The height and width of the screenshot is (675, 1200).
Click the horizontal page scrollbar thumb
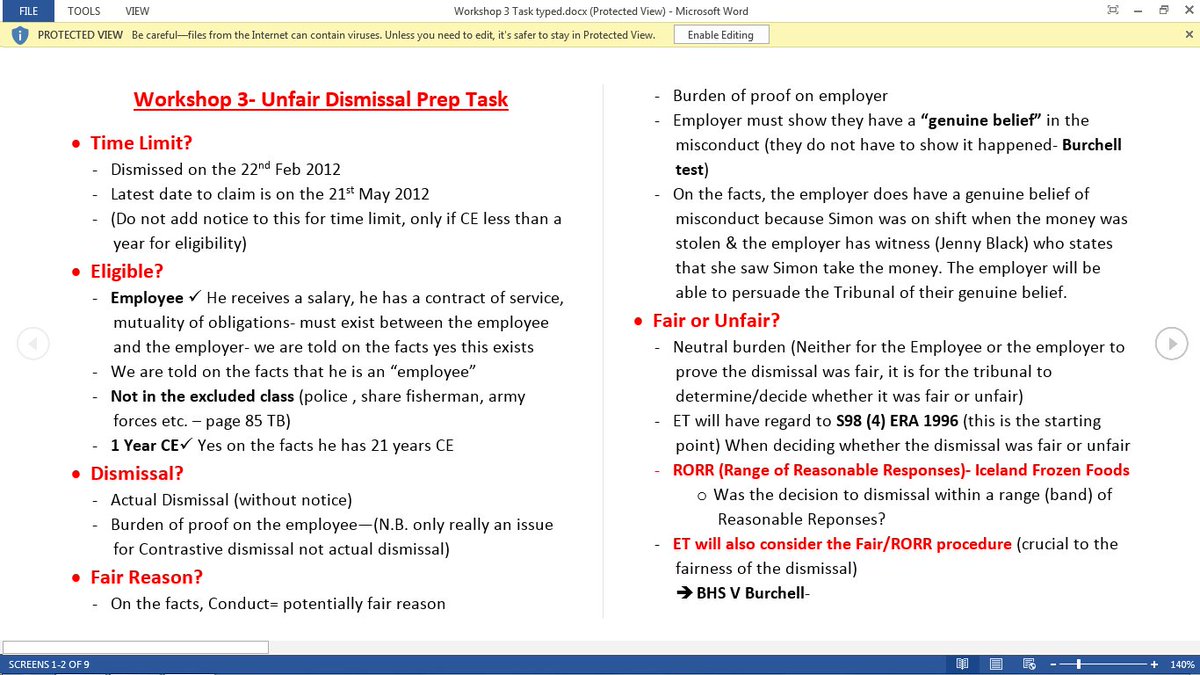(135, 647)
